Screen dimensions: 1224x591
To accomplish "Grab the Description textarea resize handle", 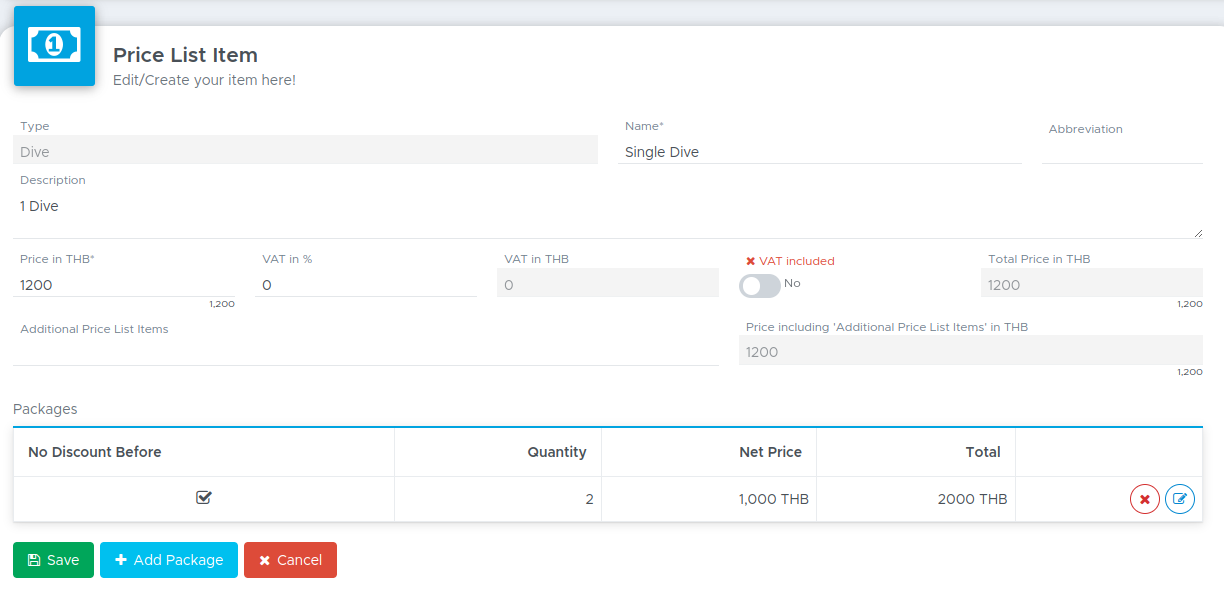I will [x=1197, y=233].
